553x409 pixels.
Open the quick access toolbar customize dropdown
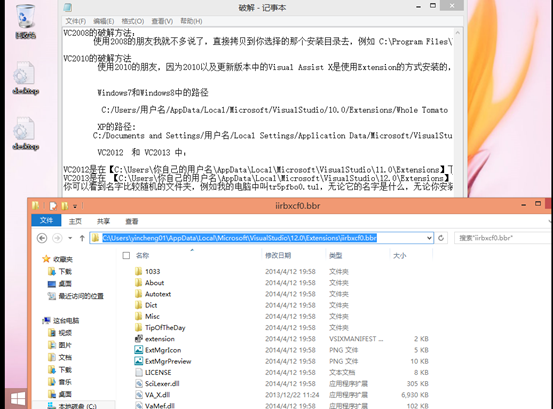pos(75,206)
